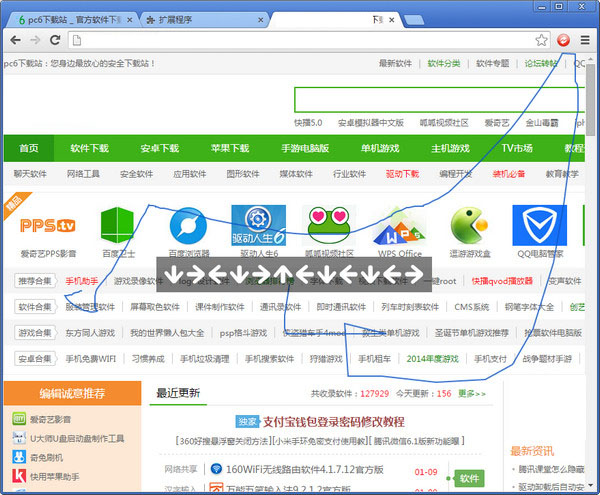600x495 pixels.
Task: Click the 逗游游戏盒 pac-man icon
Action: 470,225
